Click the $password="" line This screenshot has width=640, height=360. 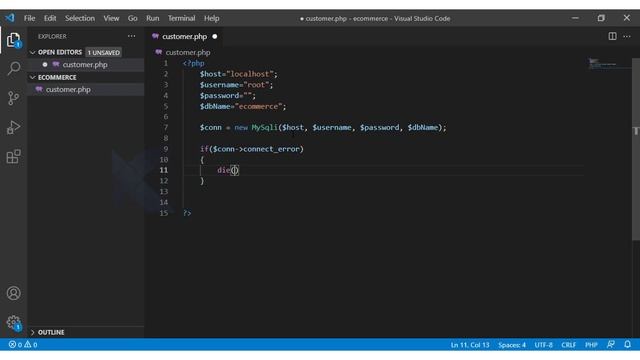(x=228, y=96)
